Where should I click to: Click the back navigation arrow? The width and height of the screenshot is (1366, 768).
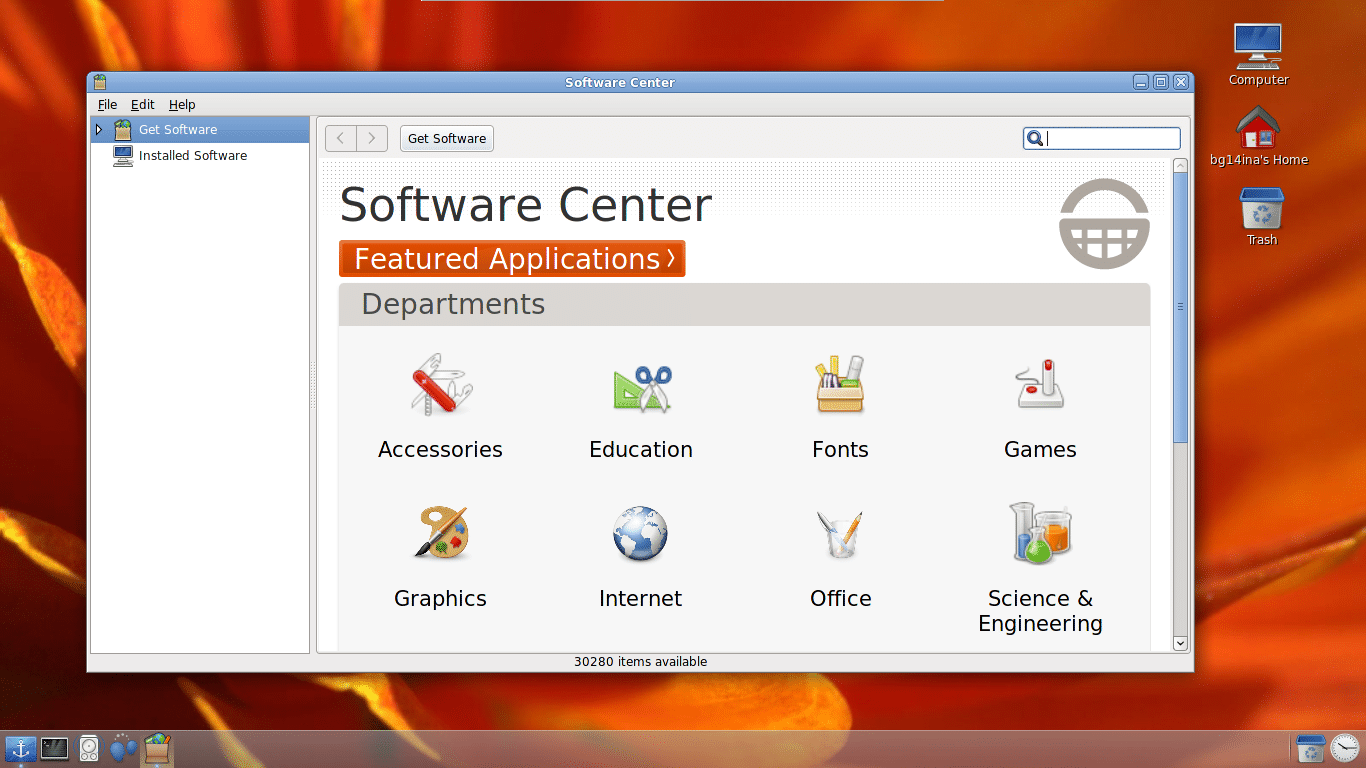pyautogui.click(x=341, y=139)
